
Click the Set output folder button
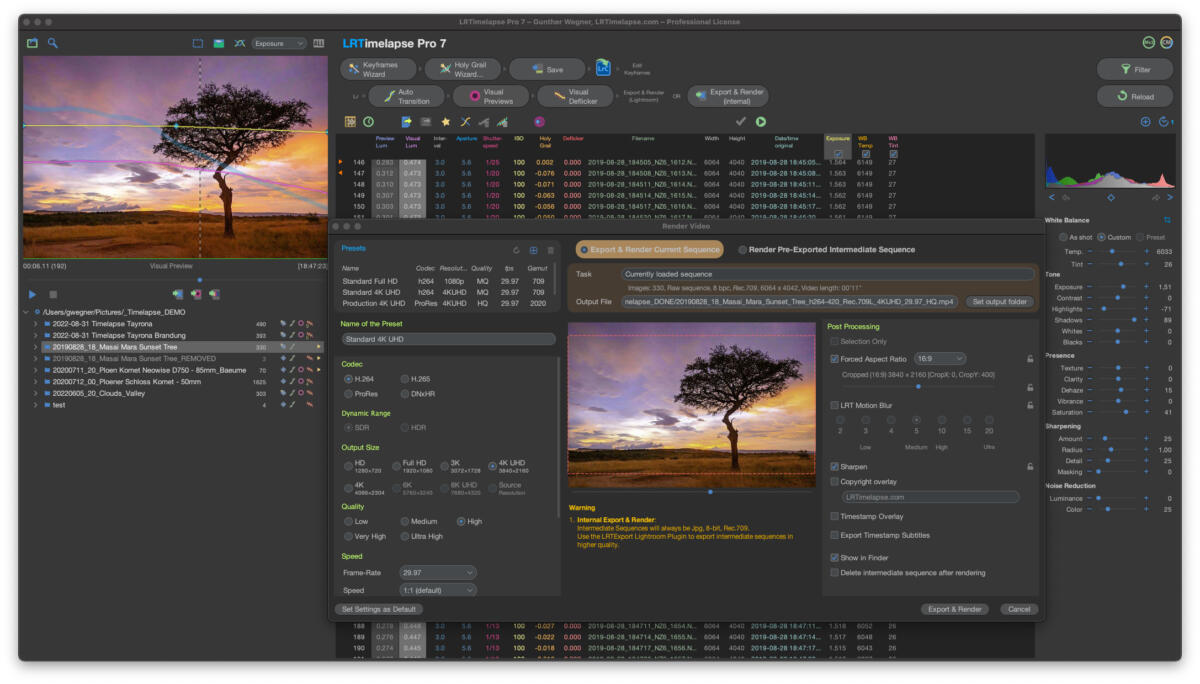click(x=999, y=301)
